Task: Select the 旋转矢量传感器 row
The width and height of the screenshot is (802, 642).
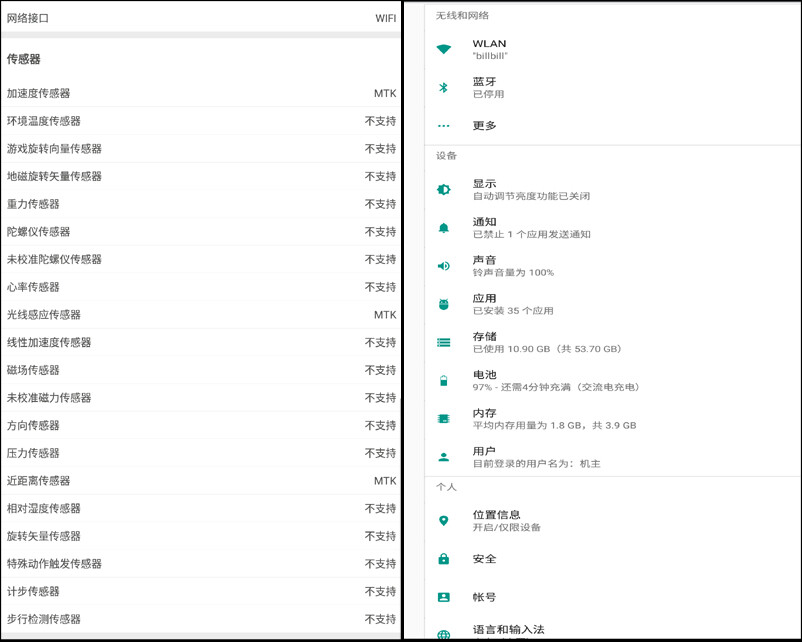Action: click(x=201, y=535)
